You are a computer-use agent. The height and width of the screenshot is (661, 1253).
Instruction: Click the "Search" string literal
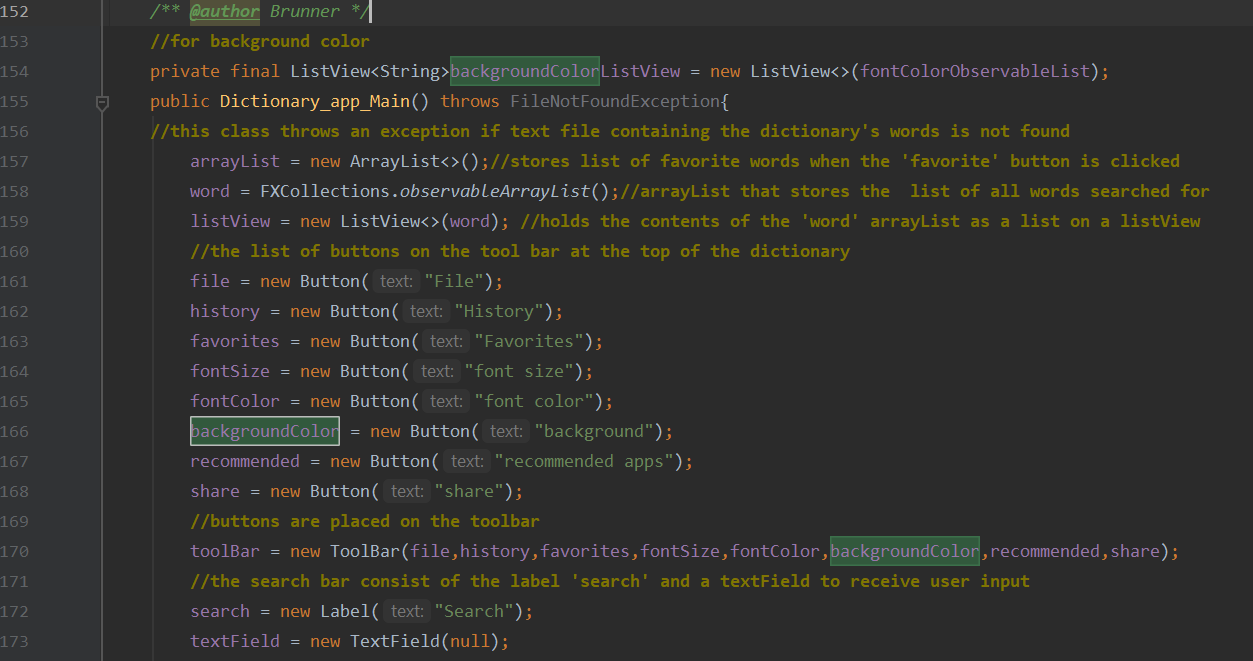pos(475,611)
